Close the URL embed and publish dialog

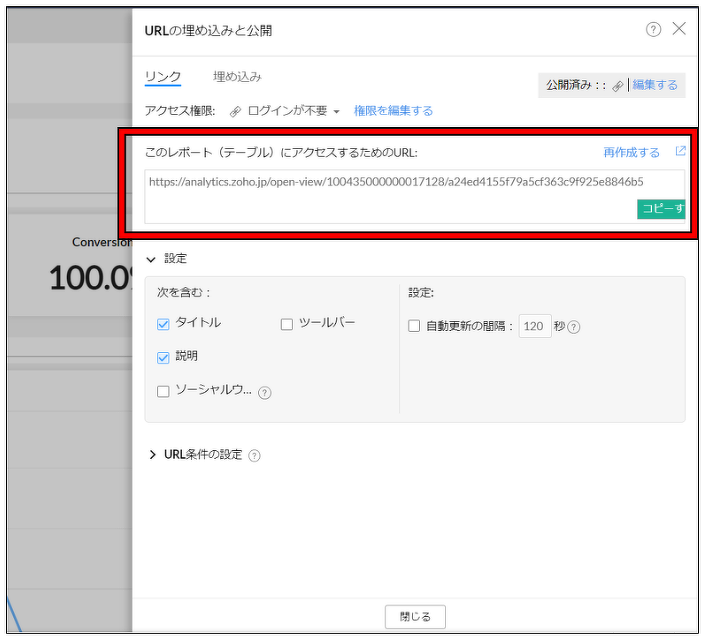[x=679, y=29]
